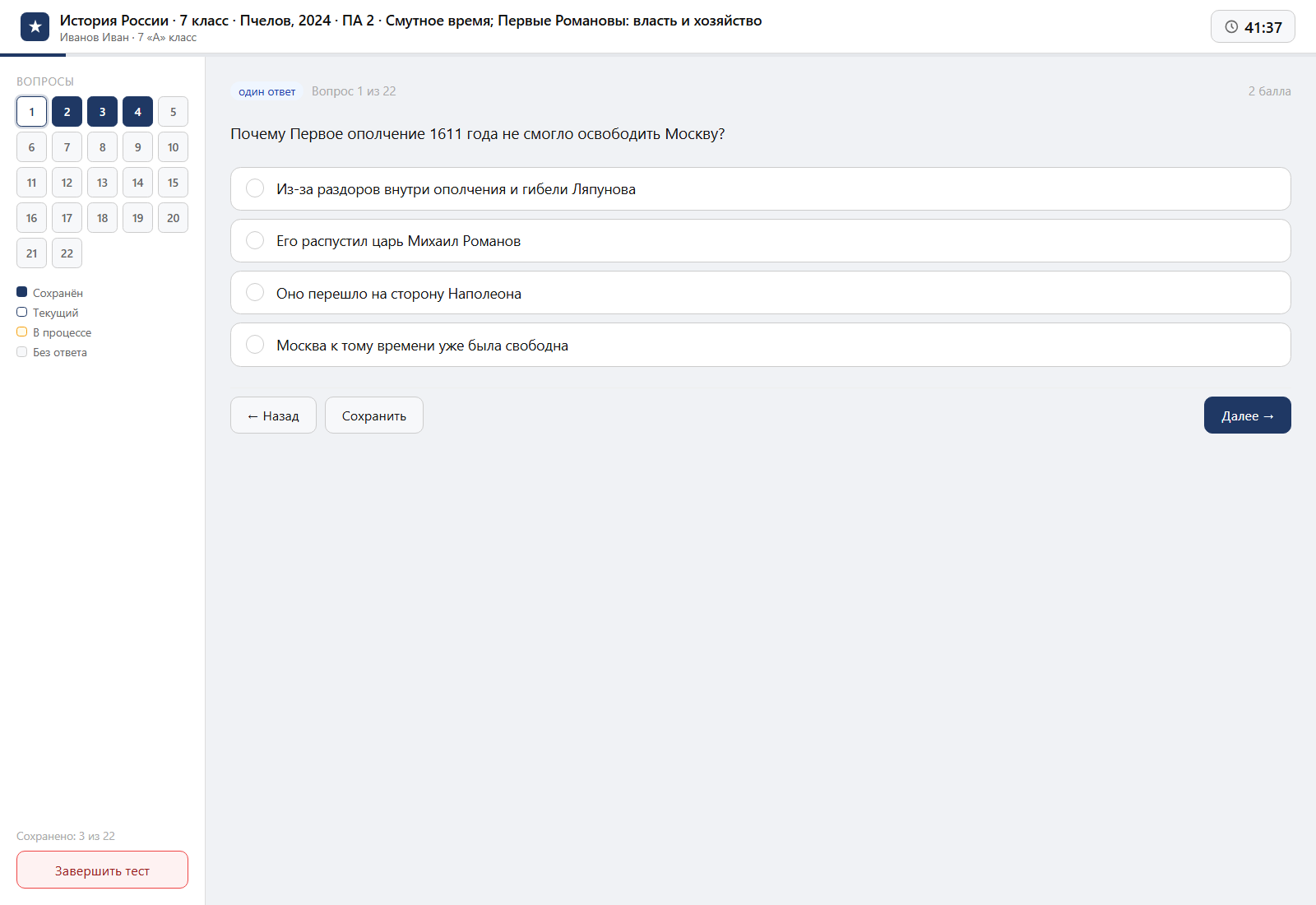Select question 13 tile
1316x905 pixels.
pyautogui.click(x=102, y=183)
